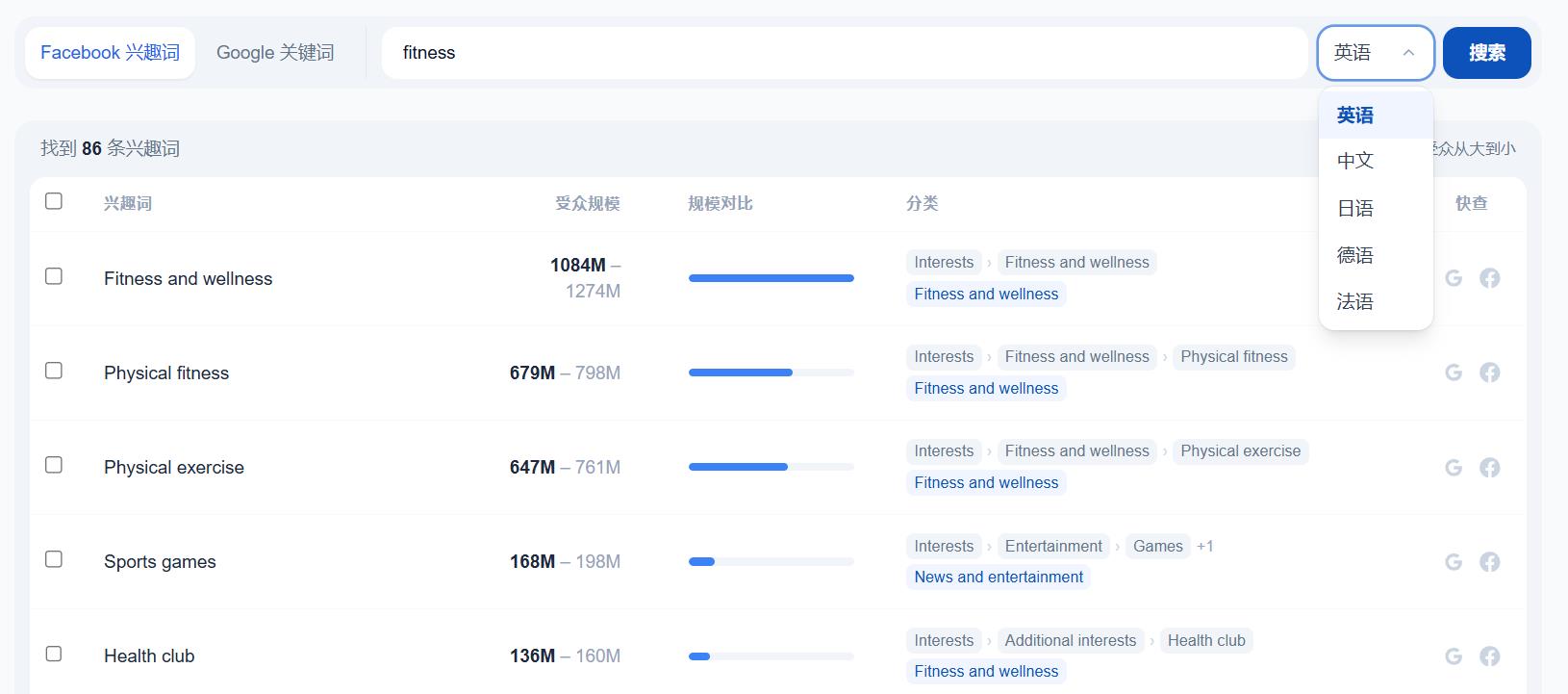This screenshot has height=694, width=1568.
Task: Click the Physical fitness interest name
Action: pyautogui.click(x=166, y=373)
